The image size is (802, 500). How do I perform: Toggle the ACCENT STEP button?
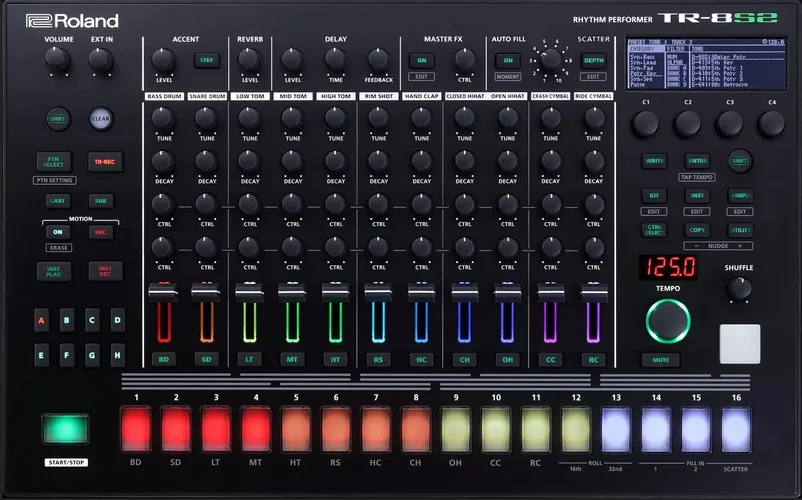(207, 60)
